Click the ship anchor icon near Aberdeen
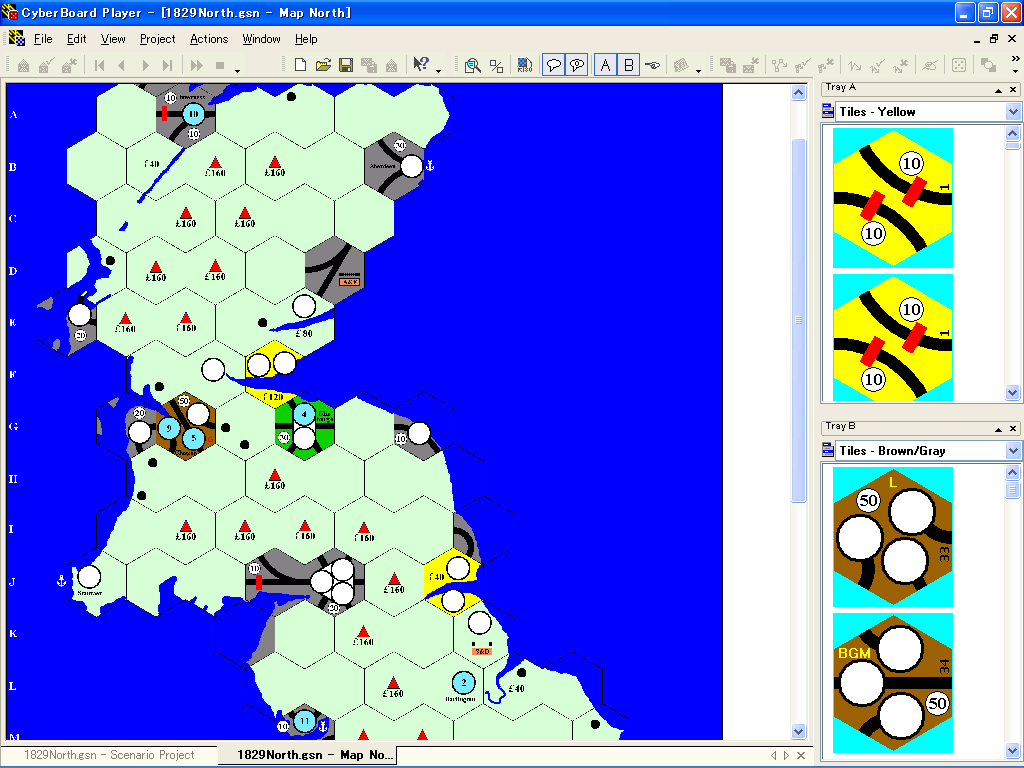Image resolution: width=1024 pixels, height=768 pixels. (430, 166)
